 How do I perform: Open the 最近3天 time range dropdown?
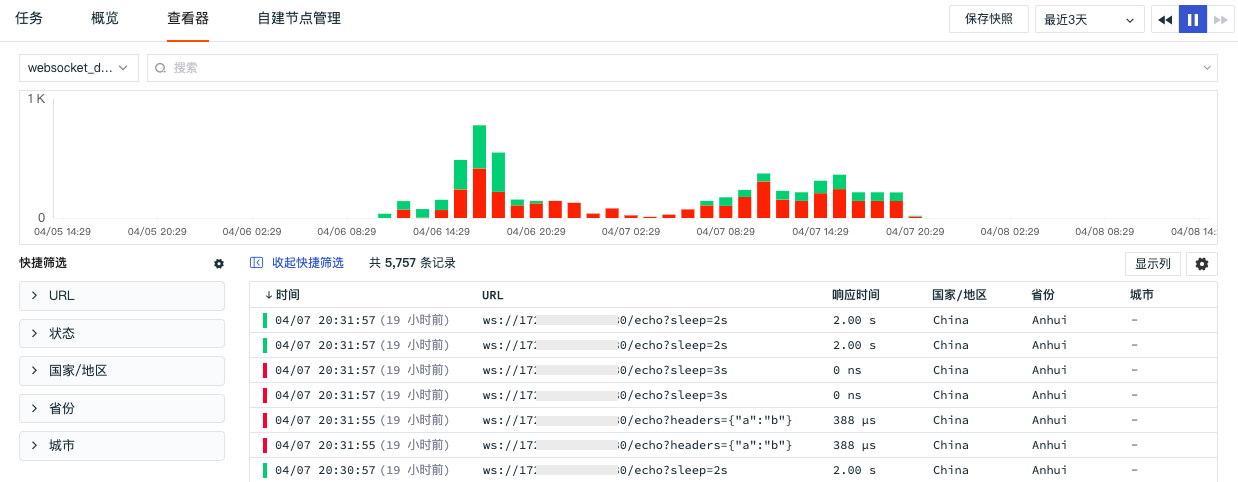(1089, 19)
